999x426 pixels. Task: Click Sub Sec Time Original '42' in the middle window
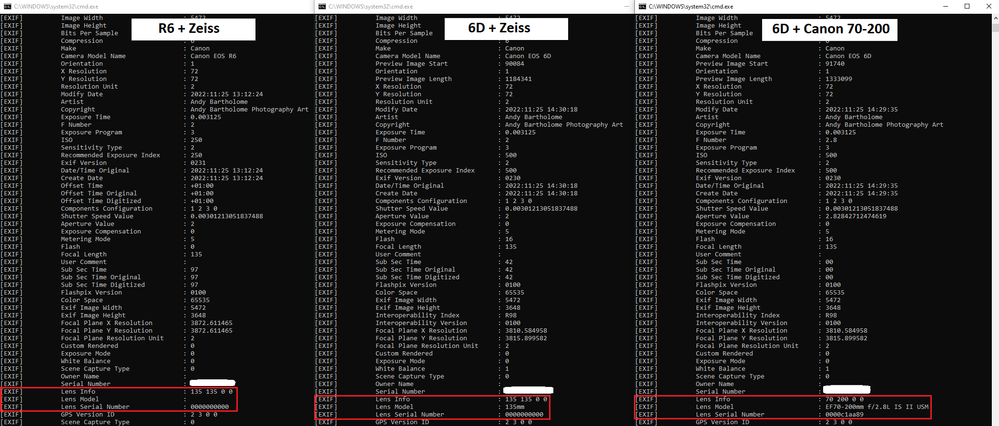tap(509, 269)
